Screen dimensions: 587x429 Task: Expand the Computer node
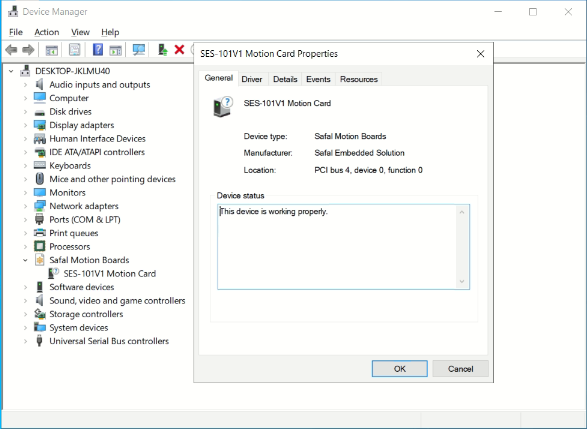click(x=25, y=98)
